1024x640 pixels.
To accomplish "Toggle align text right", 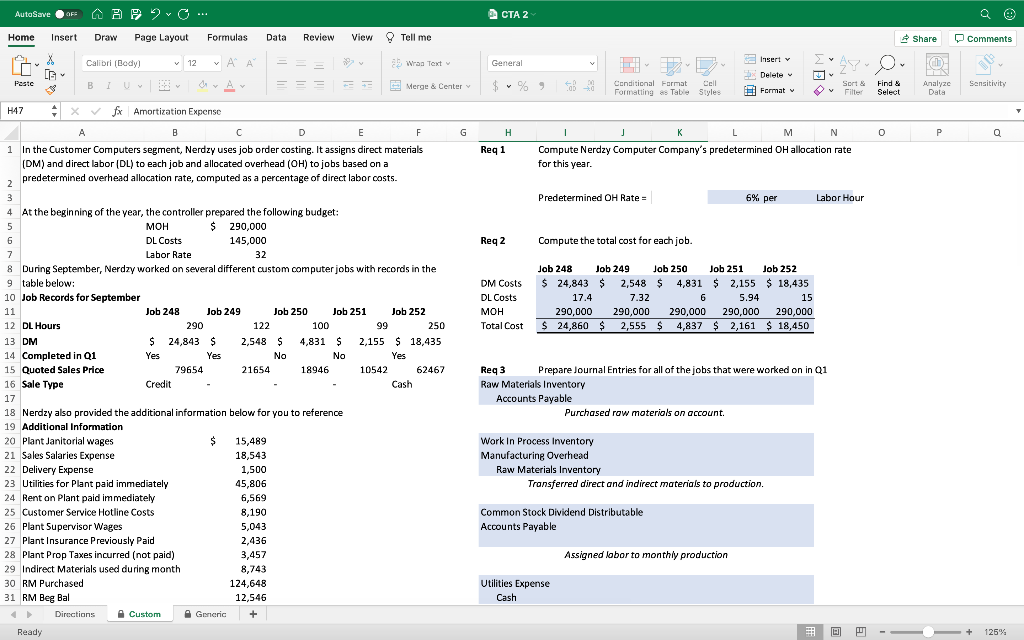I will [x=319, y=86].
